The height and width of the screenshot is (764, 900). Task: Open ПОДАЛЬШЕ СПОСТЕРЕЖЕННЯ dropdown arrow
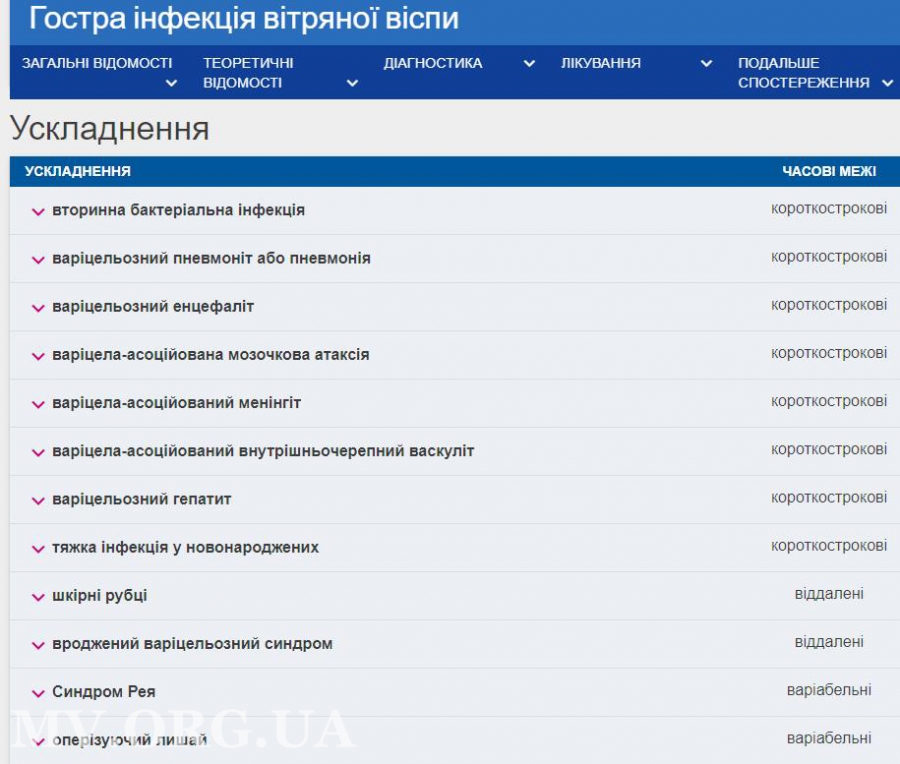[887, 83]
